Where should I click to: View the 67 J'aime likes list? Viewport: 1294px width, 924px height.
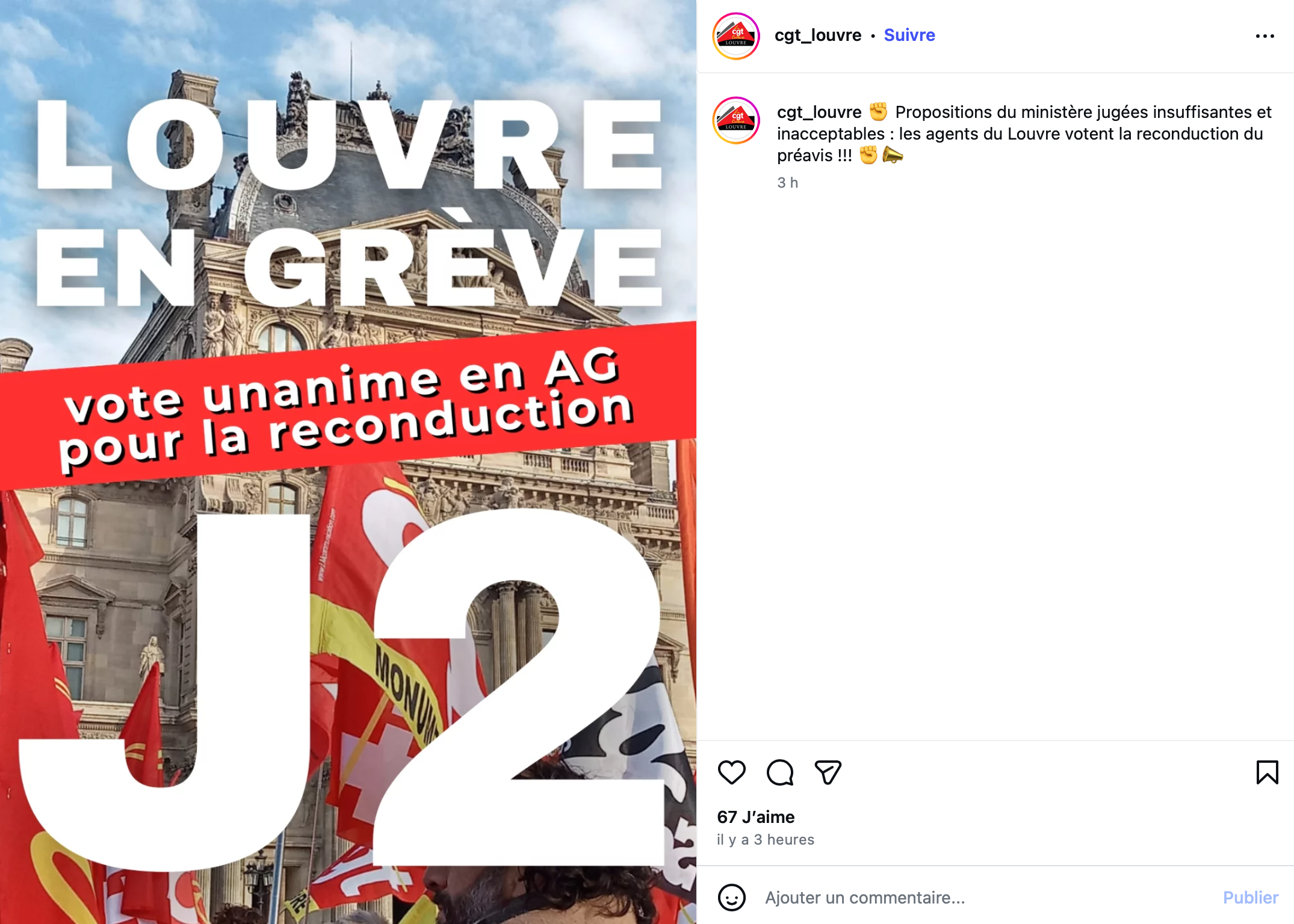click(755, 817)
